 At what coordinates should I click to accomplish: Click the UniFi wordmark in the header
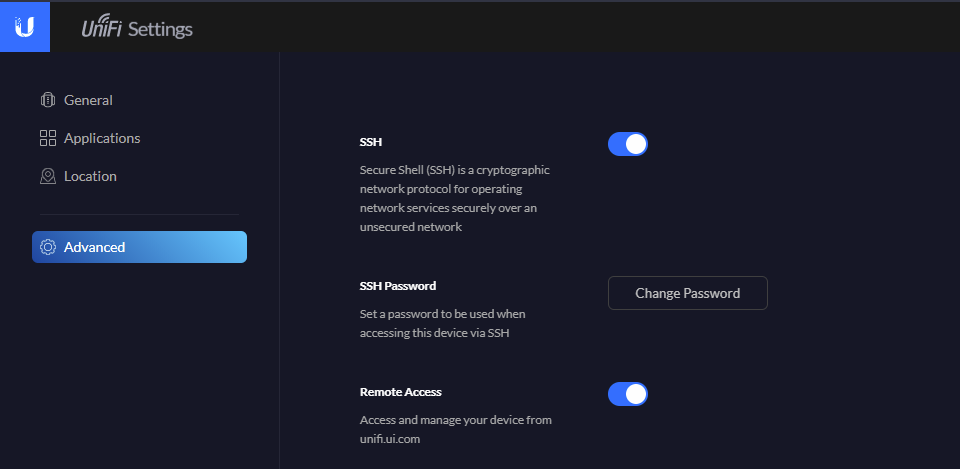click(x=102, y=29)
